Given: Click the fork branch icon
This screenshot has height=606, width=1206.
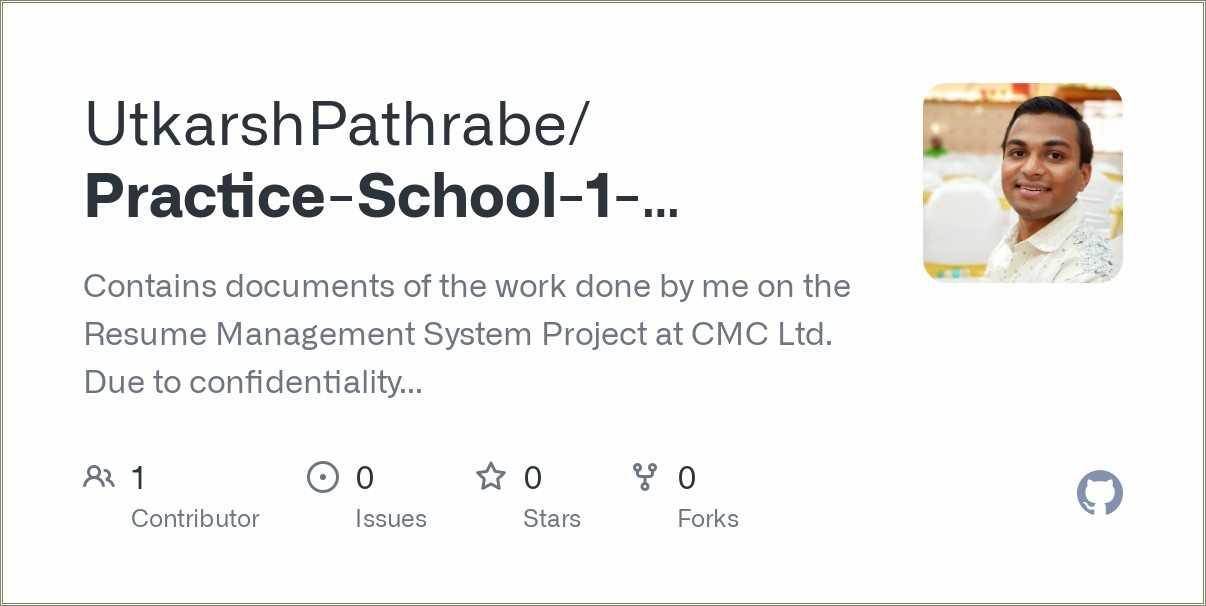Looking at the screenshot, I should pos(645,477).
